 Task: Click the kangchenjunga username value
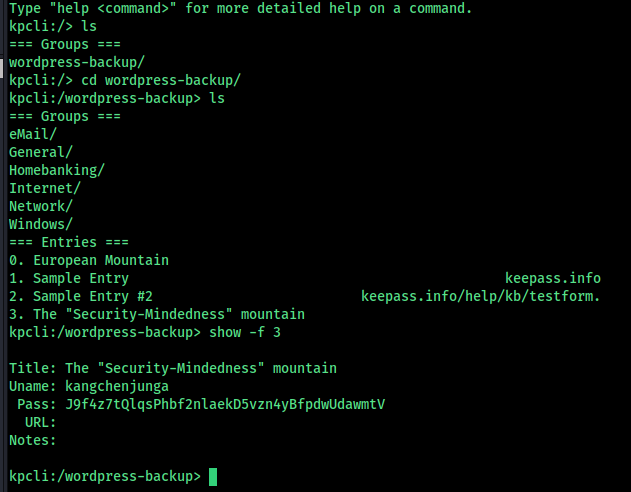point(117,387)
